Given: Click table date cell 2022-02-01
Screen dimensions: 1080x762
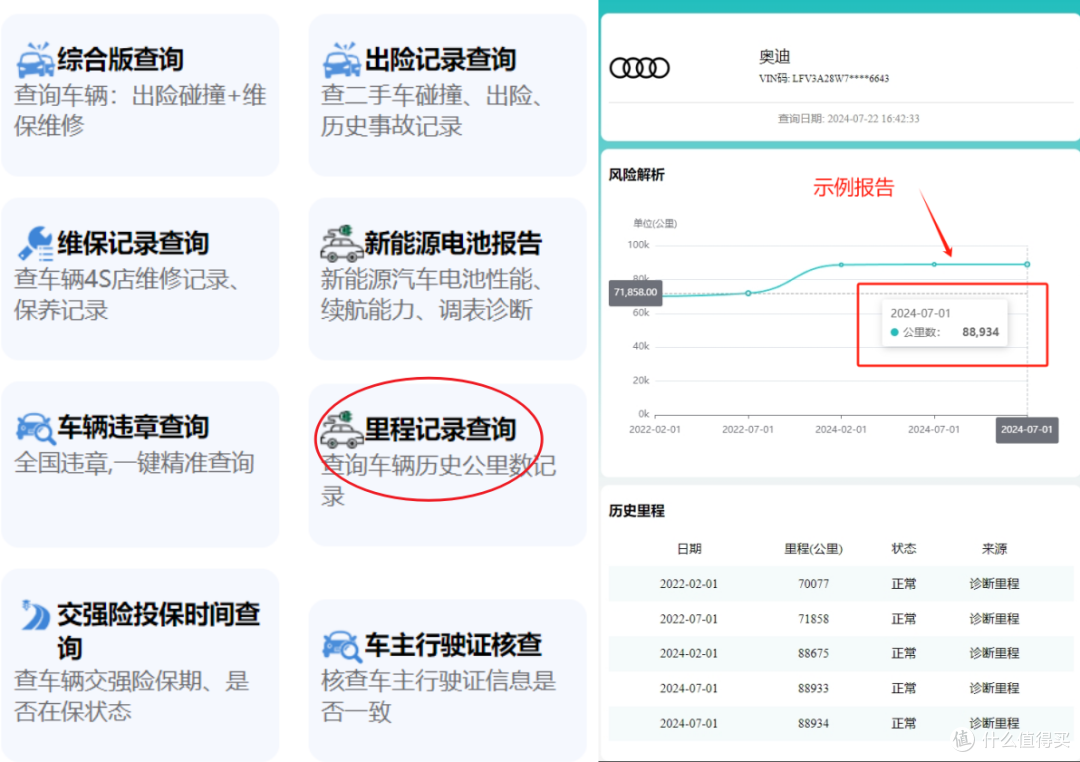Looking at the screenshot, I should [689, 584].
